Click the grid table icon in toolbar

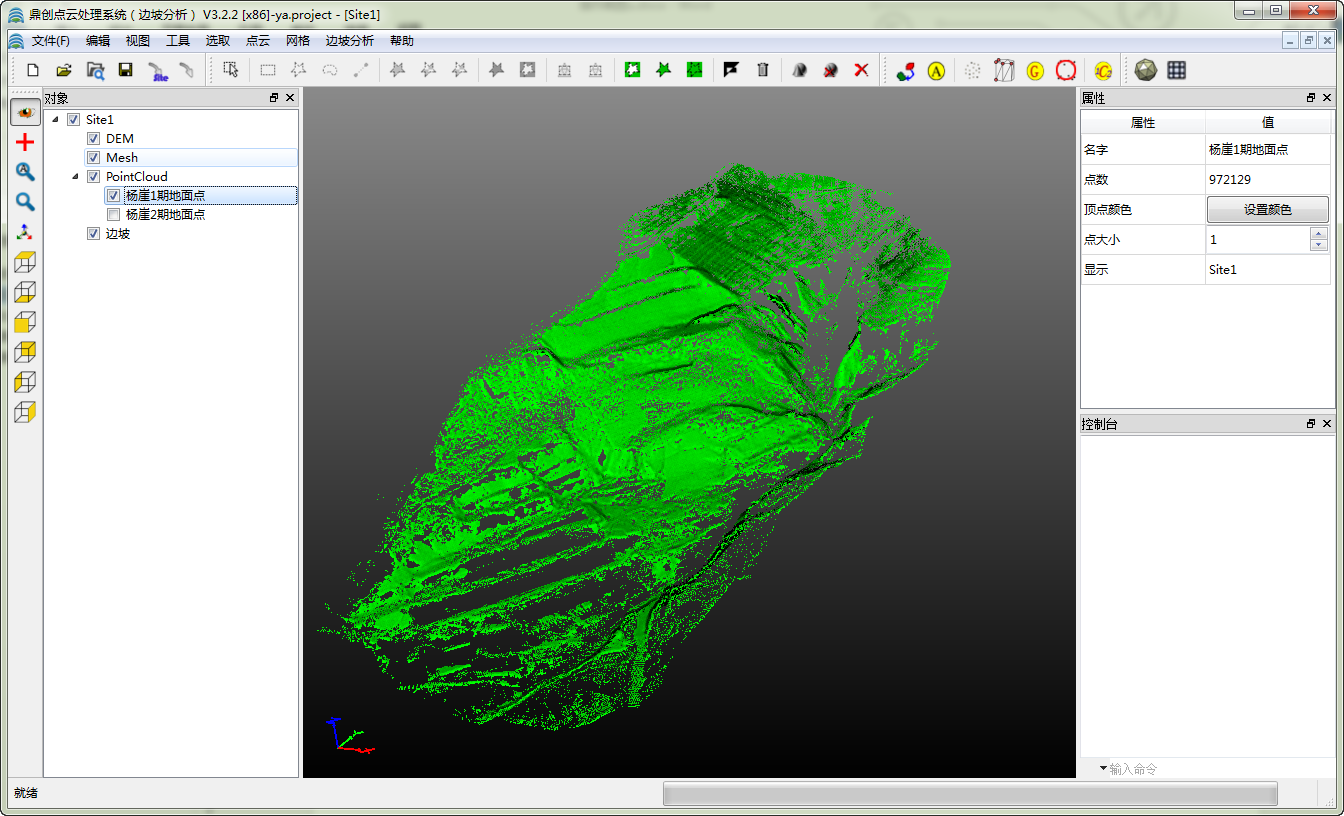1177,70
